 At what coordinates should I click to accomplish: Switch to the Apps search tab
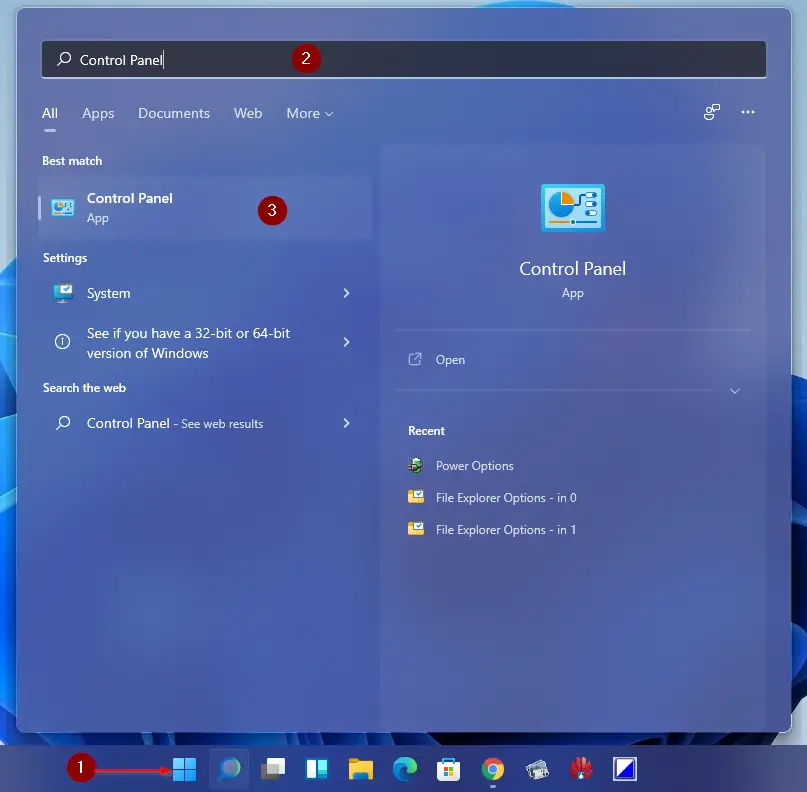[98, 113]
